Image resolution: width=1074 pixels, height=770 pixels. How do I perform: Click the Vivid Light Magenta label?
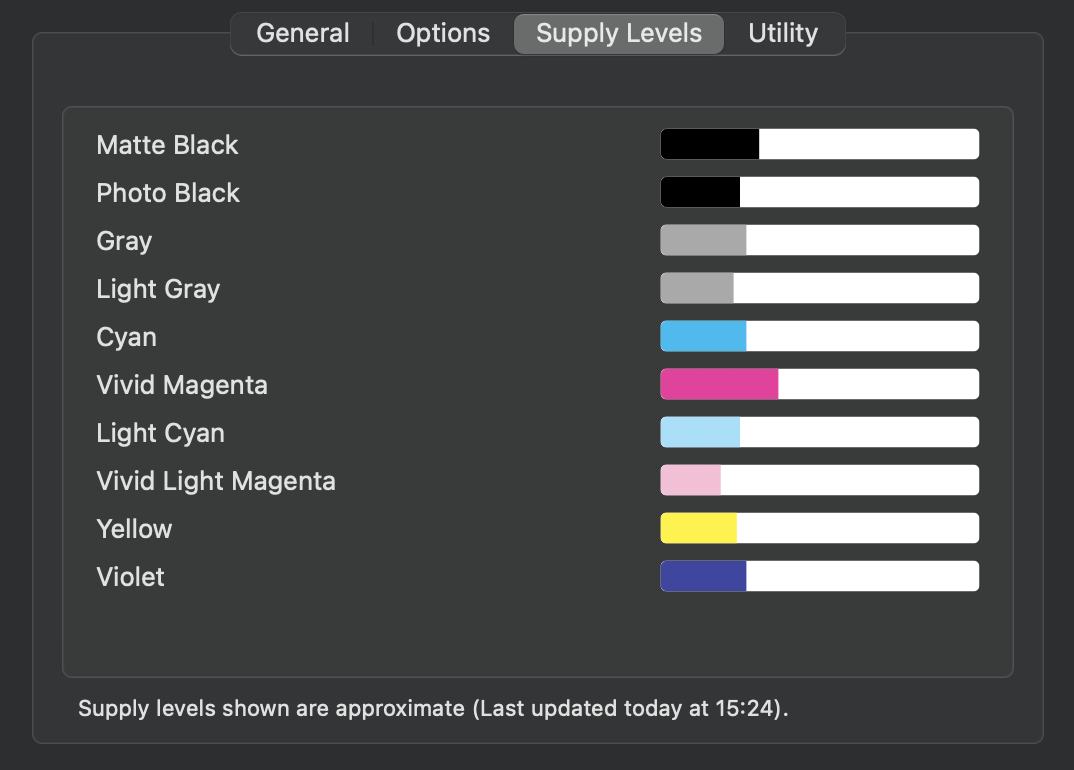pyautogui.click(x=216, y=481)
